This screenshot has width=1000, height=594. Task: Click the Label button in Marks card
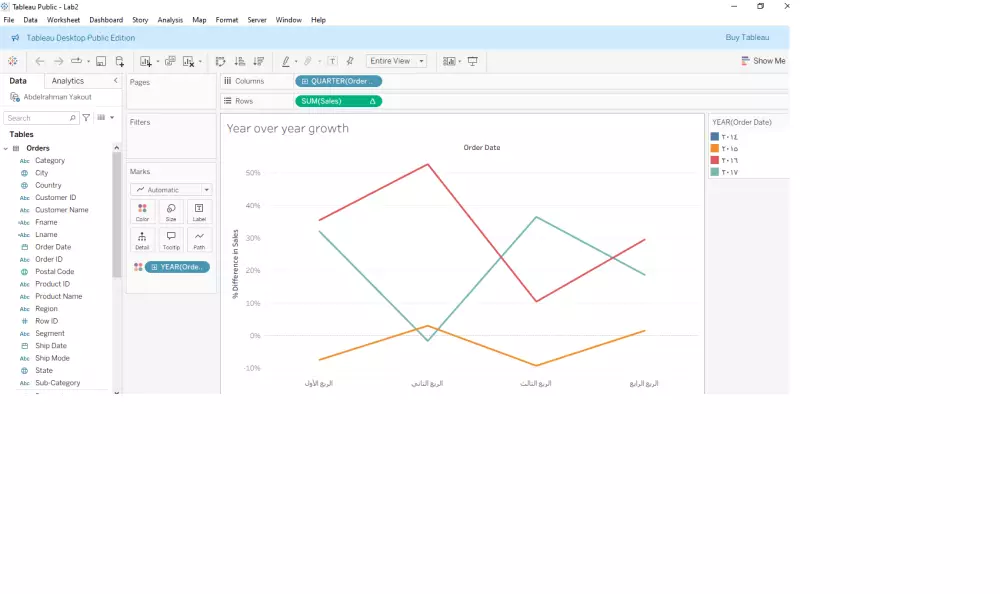point(199,212)
